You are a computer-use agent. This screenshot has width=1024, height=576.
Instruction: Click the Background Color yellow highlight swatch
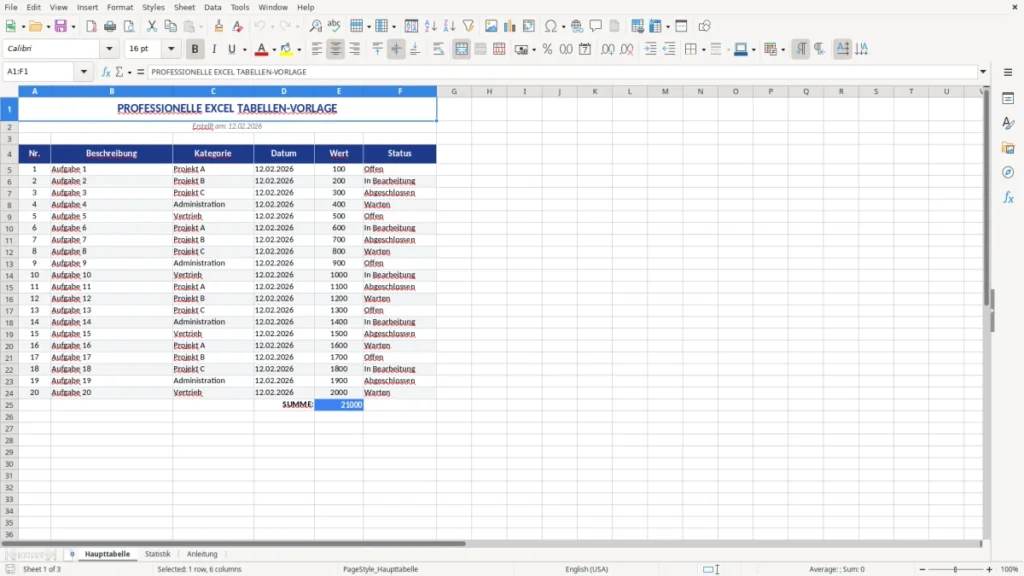click(x=286, y=49)
